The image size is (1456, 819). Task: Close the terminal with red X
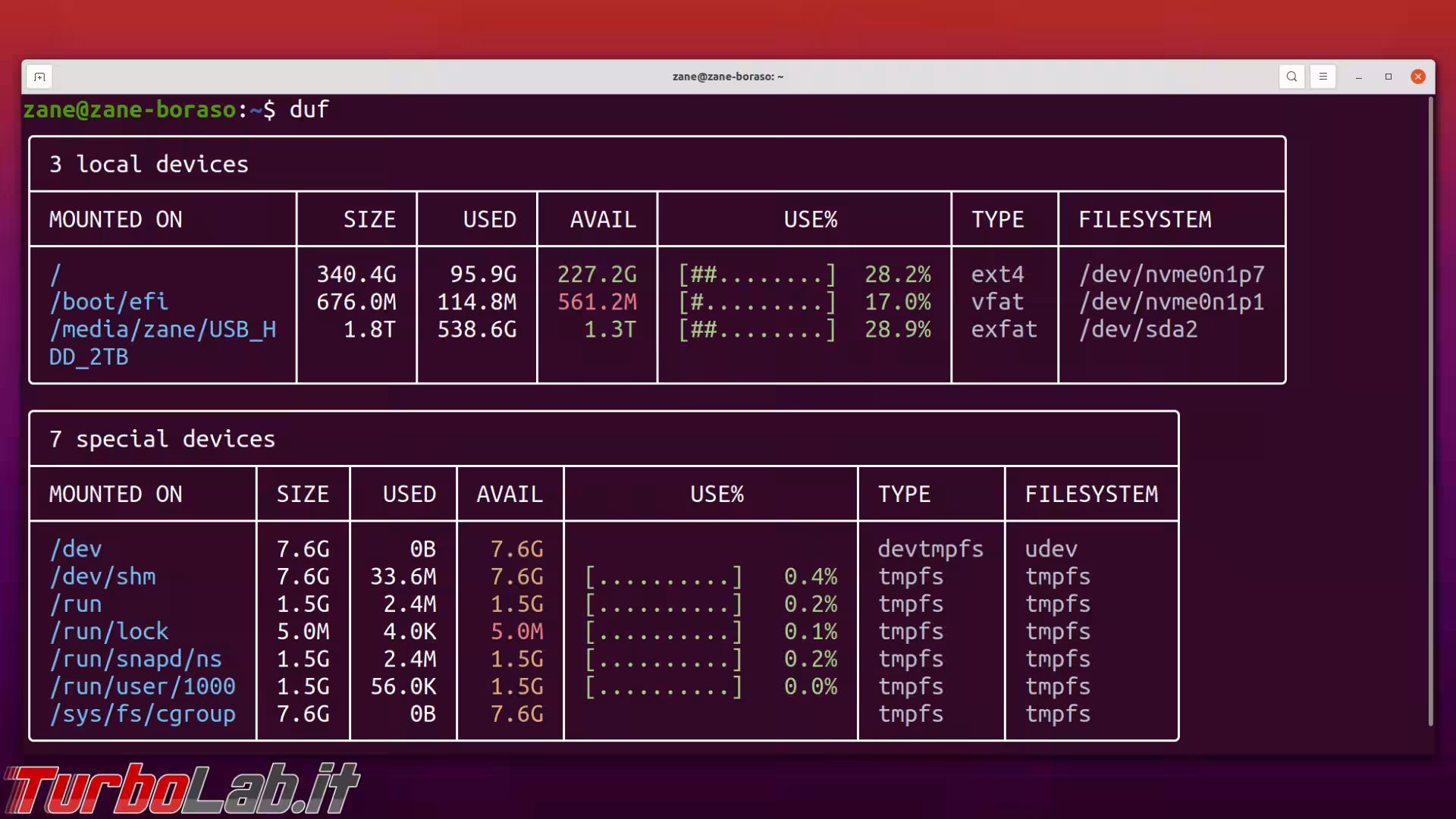1418,77
